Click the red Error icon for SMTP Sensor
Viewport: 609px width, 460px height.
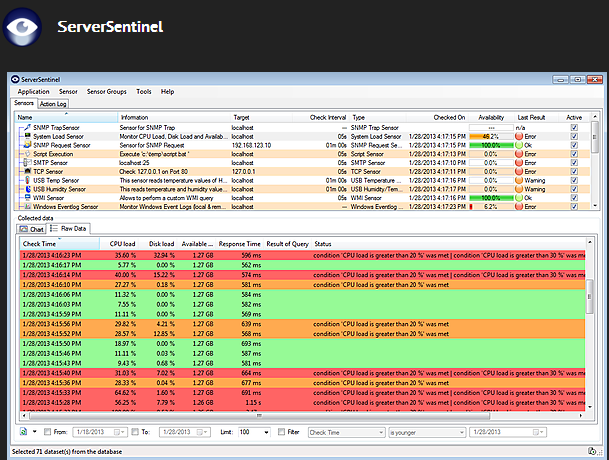519,163
